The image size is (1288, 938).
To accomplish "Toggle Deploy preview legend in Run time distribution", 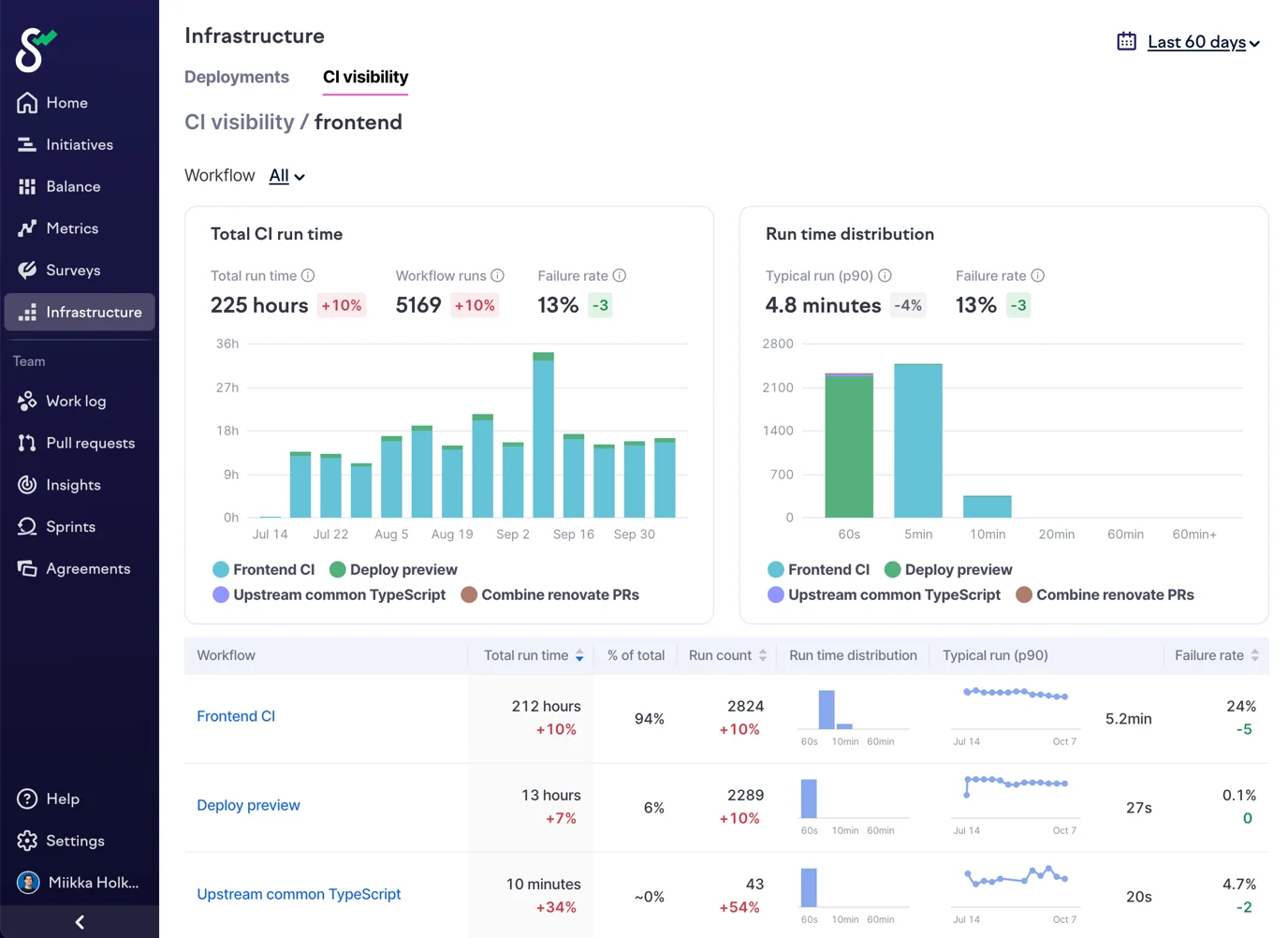I will coord(948,569).
